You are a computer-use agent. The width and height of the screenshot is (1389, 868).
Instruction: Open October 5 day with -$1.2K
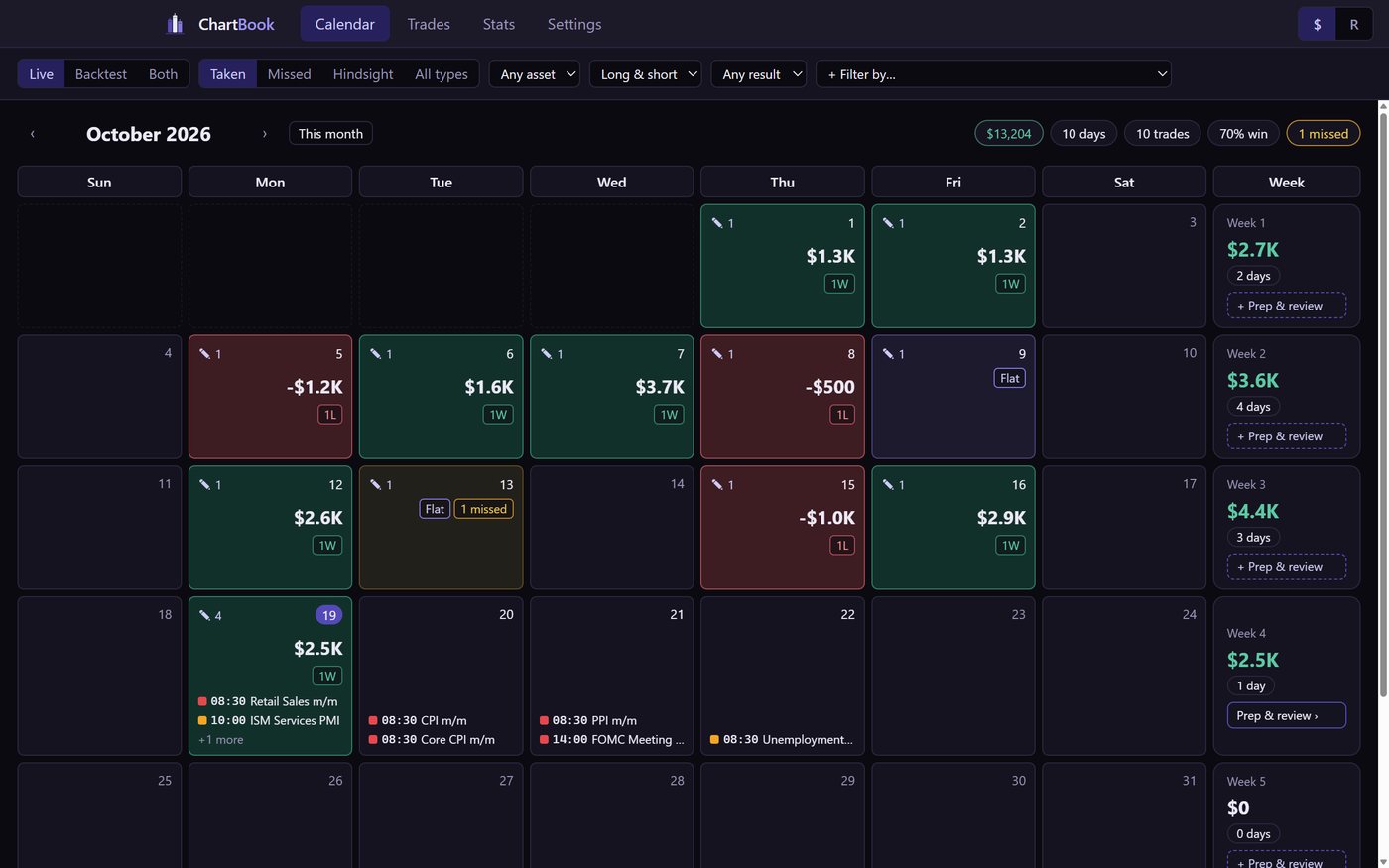(270, 397)
